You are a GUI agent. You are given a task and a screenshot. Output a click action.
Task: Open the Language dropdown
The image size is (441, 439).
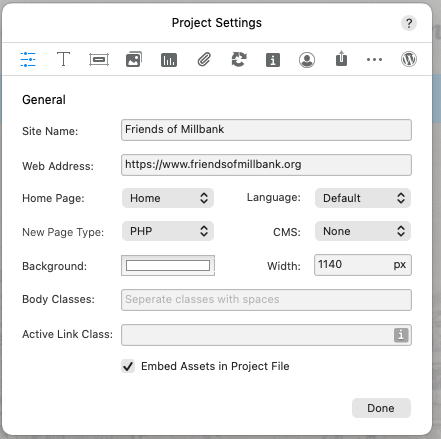(x=363, y=198)
